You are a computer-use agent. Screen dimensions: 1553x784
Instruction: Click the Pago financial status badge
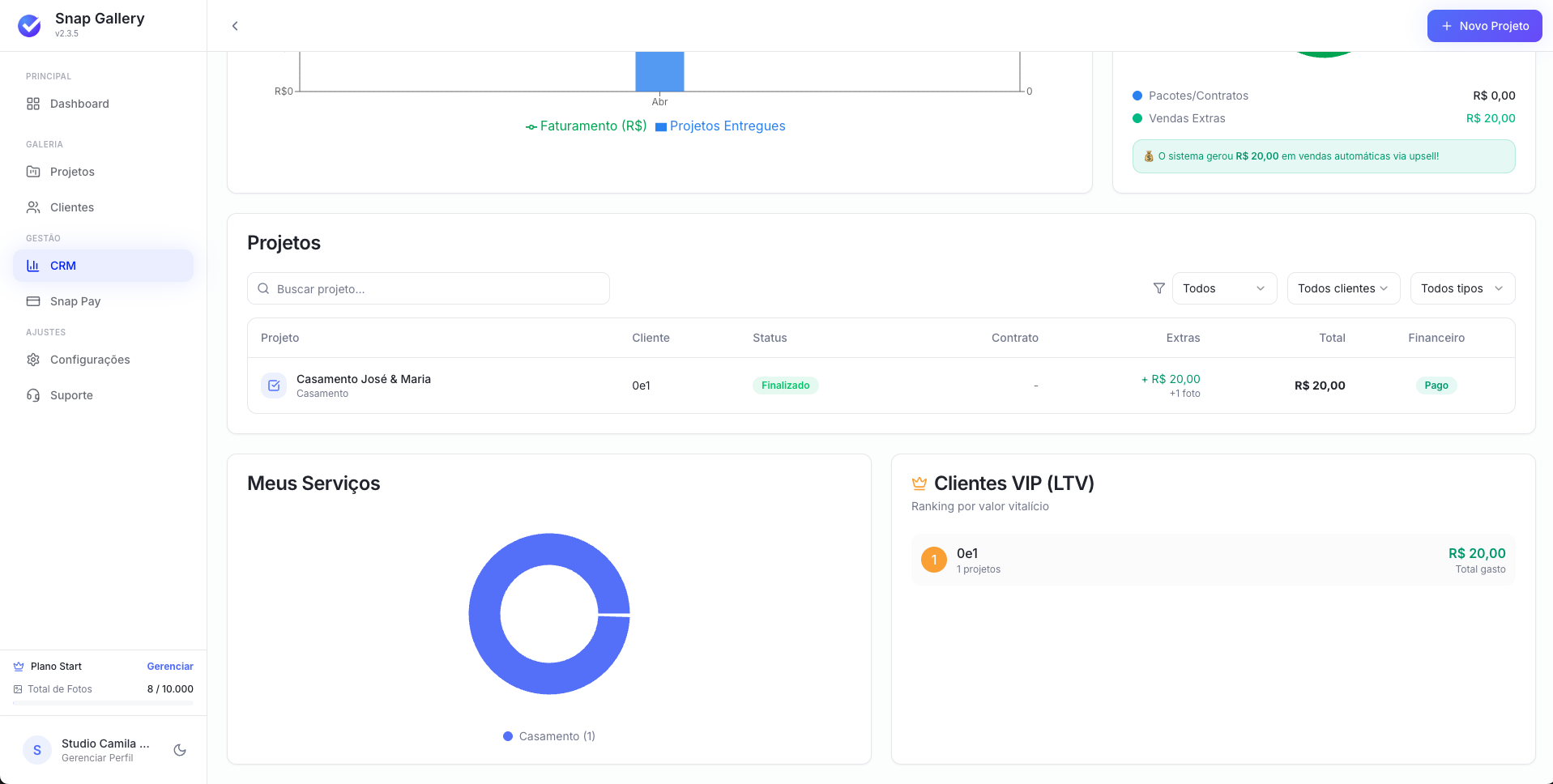coord(1436,386)
